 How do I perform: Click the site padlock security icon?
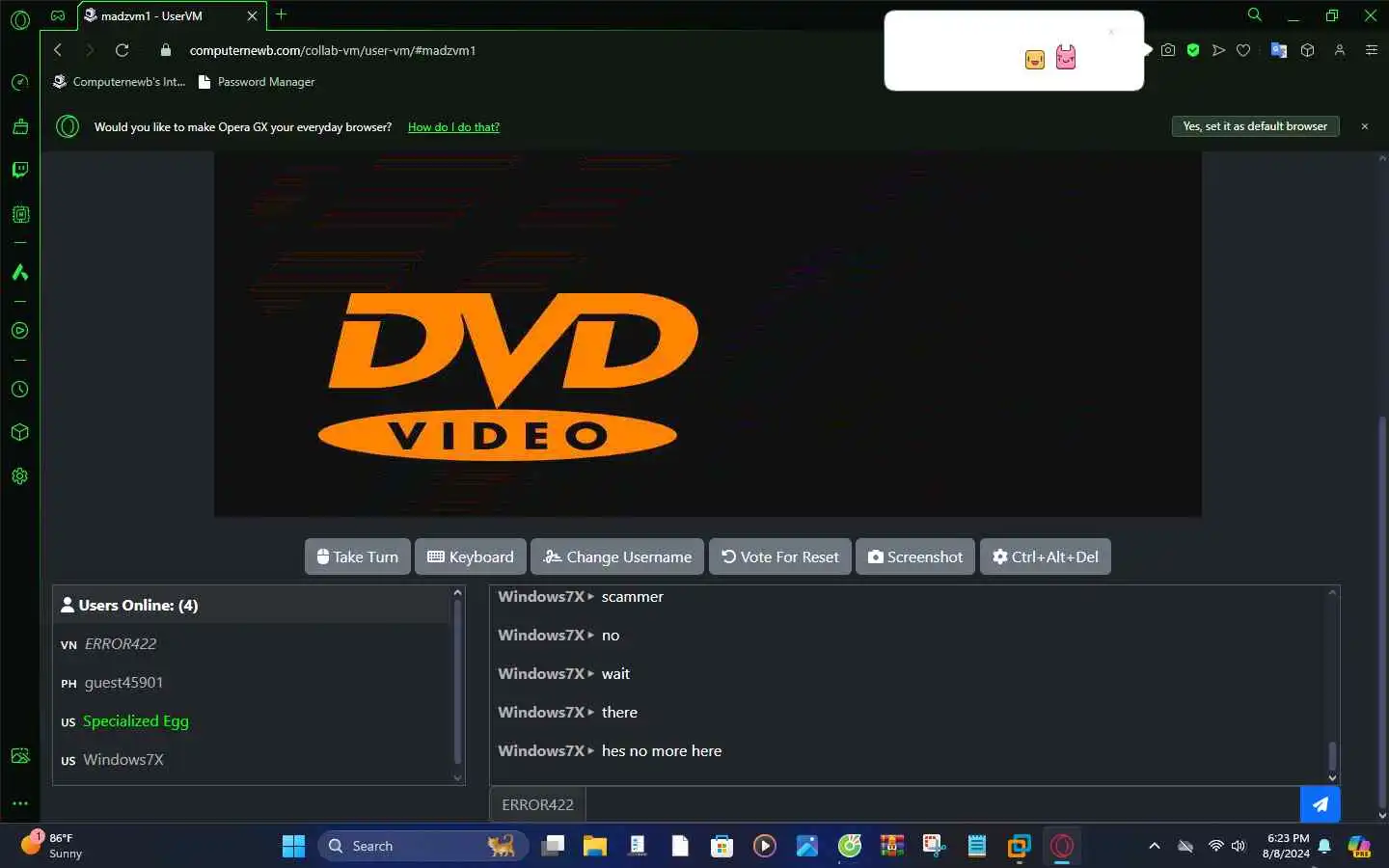[x=166, y=50]
